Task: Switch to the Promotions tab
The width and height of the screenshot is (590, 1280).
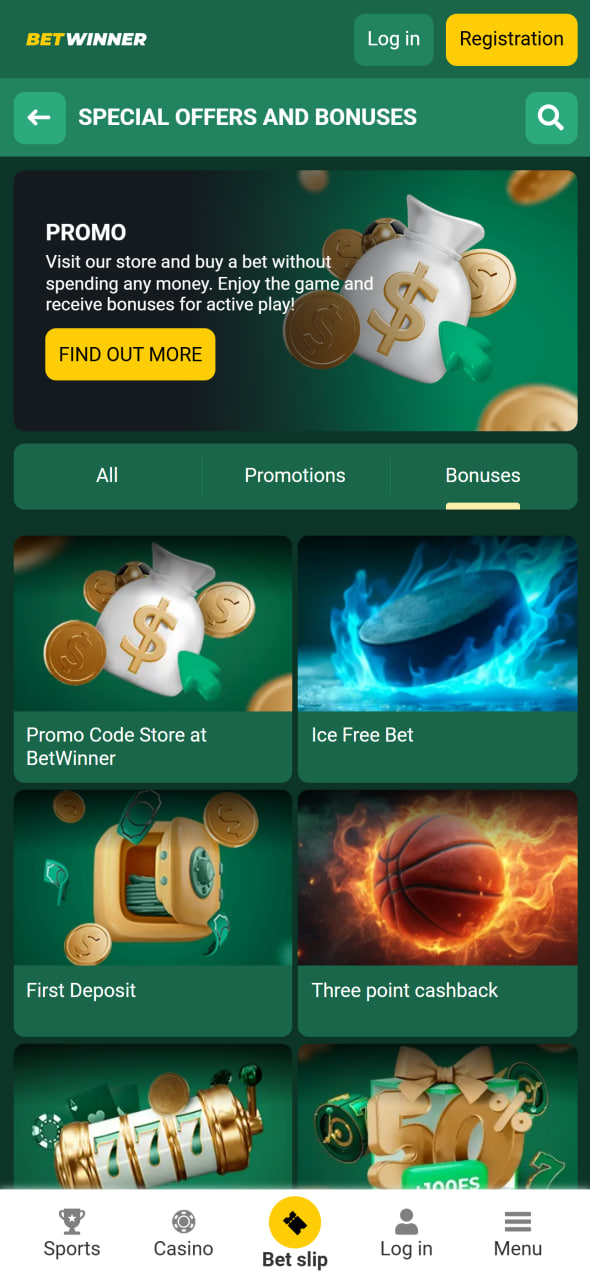Action: 295,476
